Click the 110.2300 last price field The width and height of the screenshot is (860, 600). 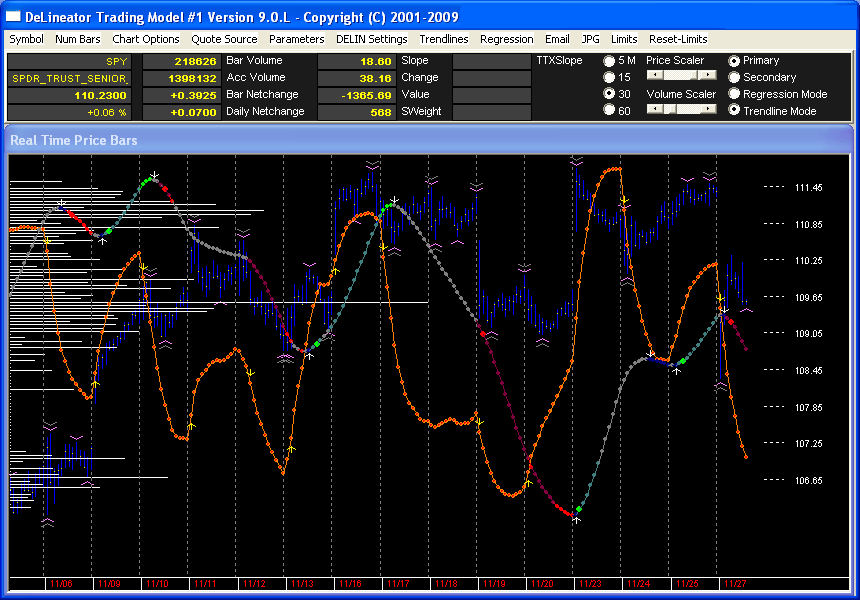pyautogui.click(x=69, y=95)
